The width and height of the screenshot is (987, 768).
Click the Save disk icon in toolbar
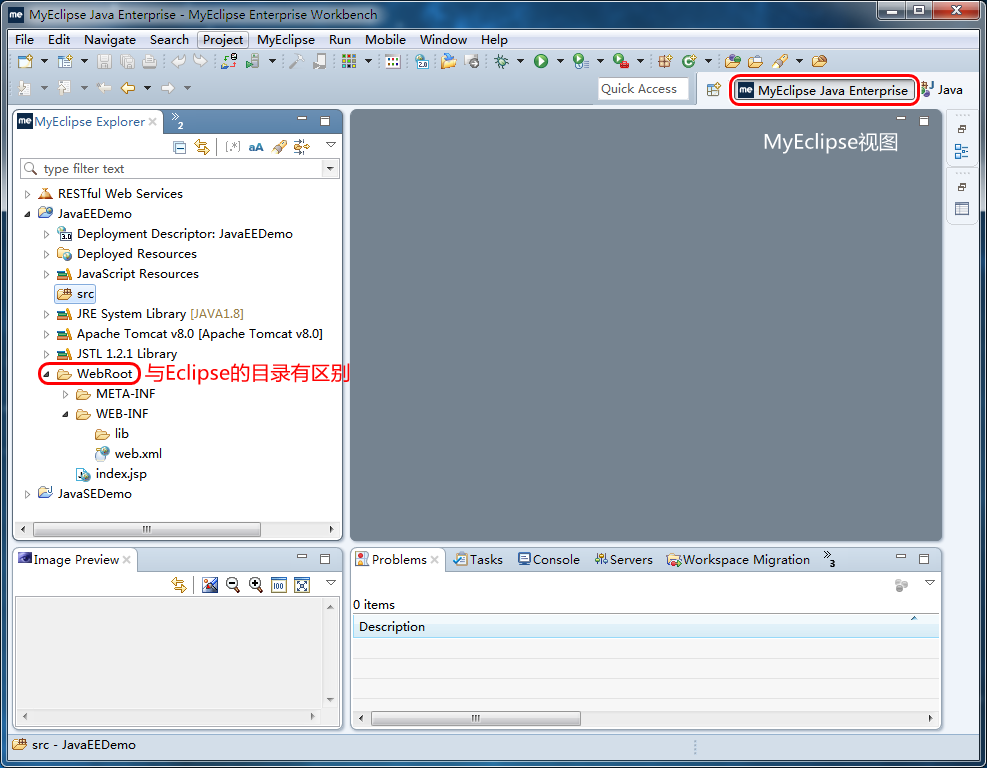(x=104, y=61)
